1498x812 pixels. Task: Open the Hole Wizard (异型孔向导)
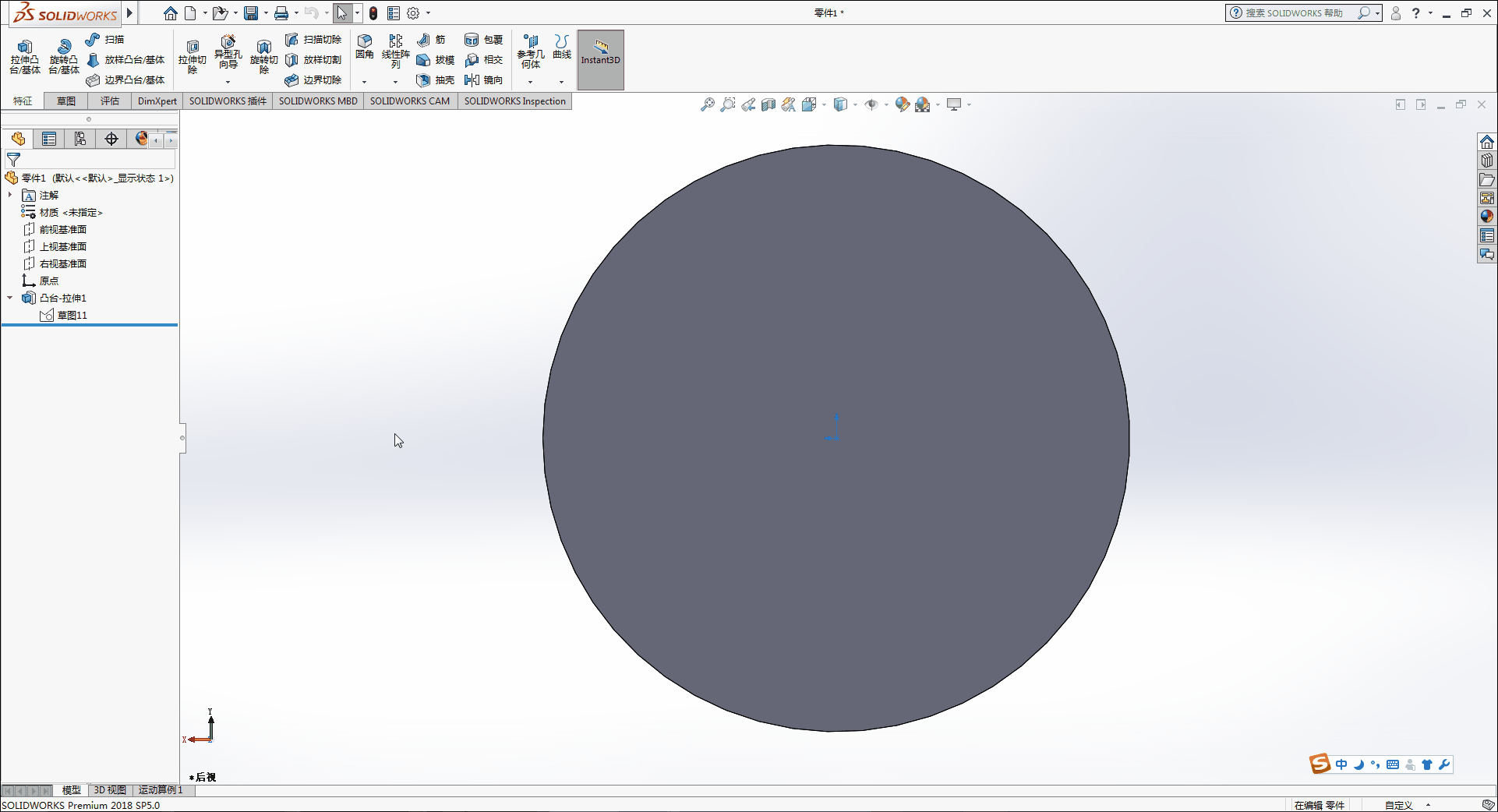coord(228,52)
